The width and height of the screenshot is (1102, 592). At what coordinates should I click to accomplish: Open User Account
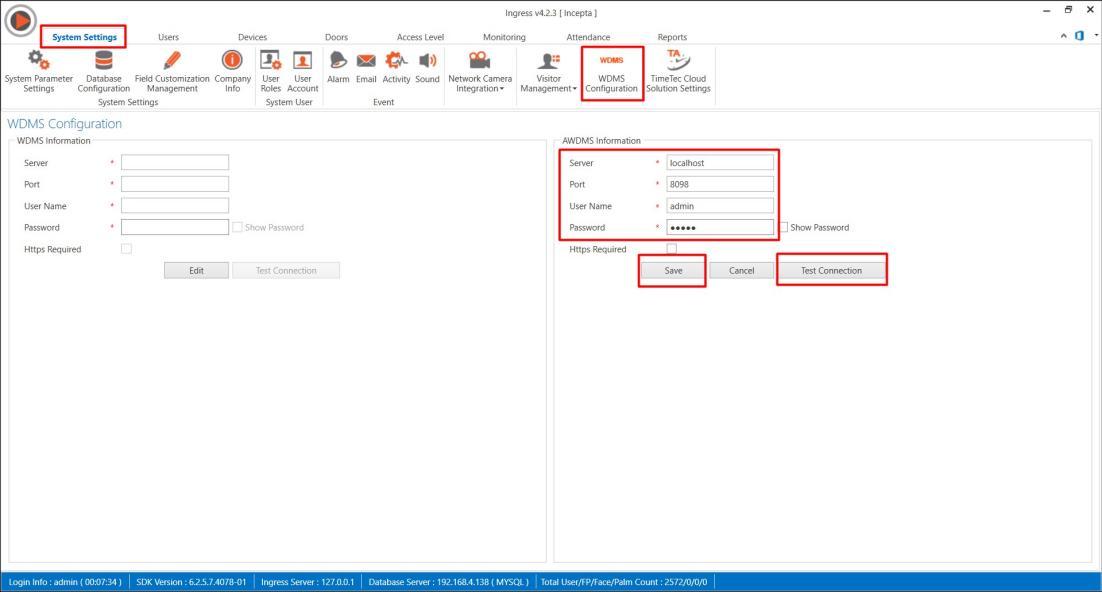(302, 71)
